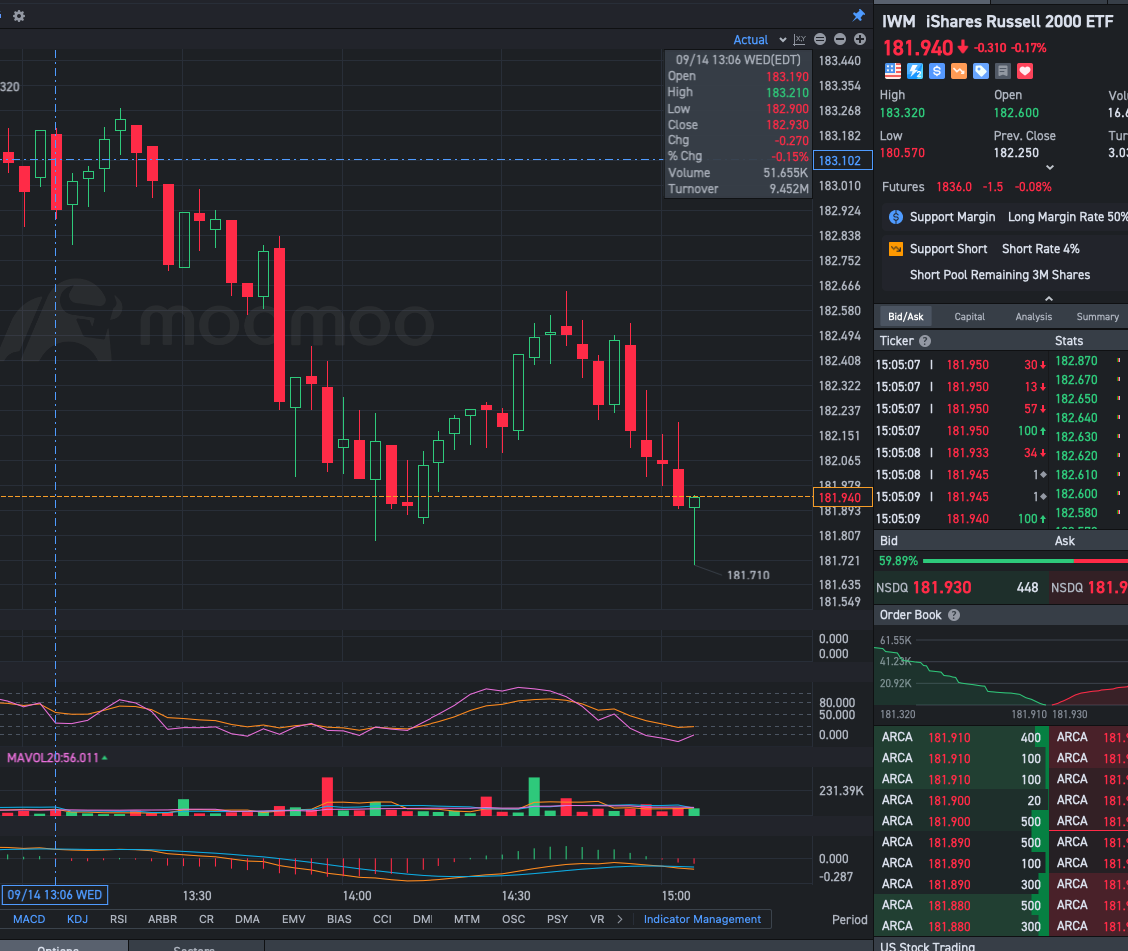Pin the chart panel
Viewport: 1128px width, 951px height.
coord(858,15)
